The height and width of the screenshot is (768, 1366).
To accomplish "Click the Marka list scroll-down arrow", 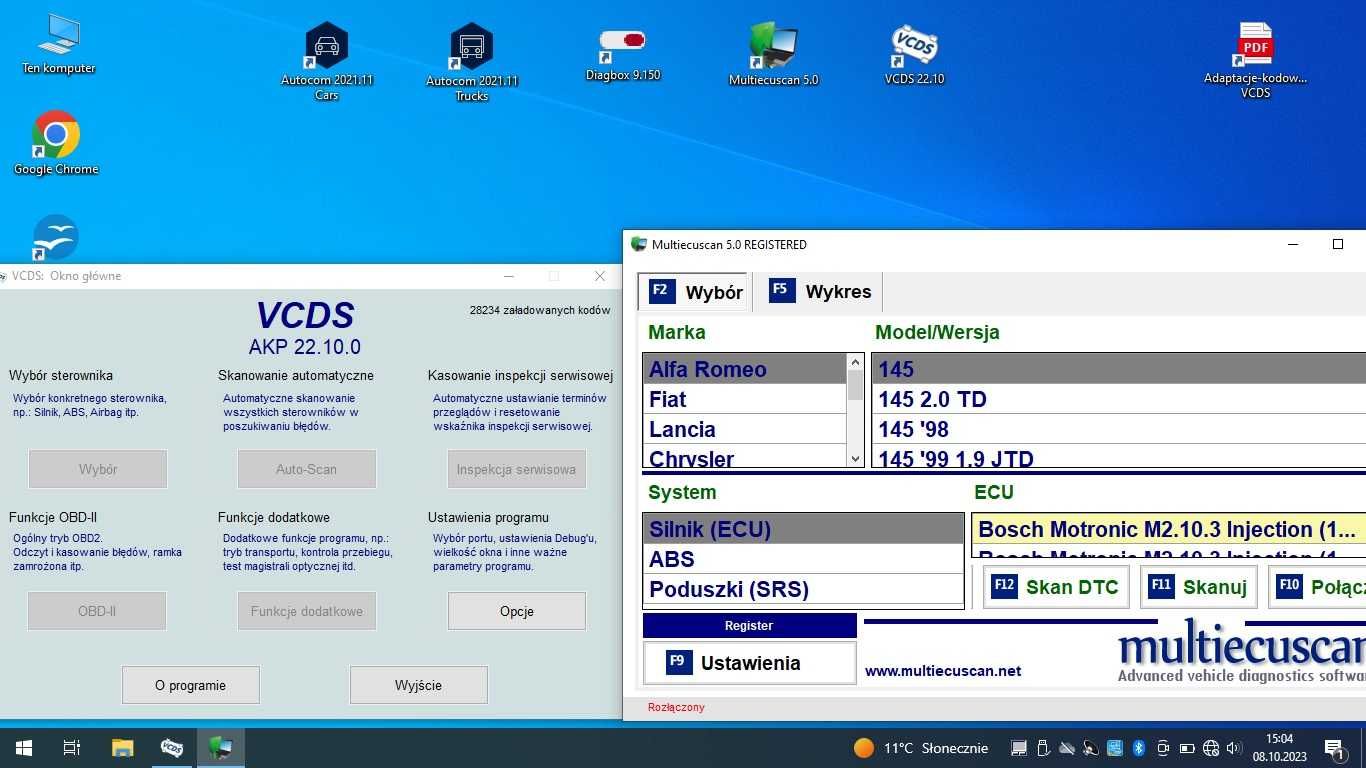I will [x=855, y=458].
